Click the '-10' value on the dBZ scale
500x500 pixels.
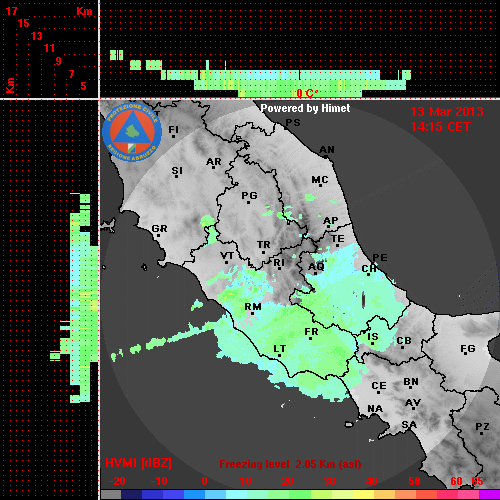[159, 481]
